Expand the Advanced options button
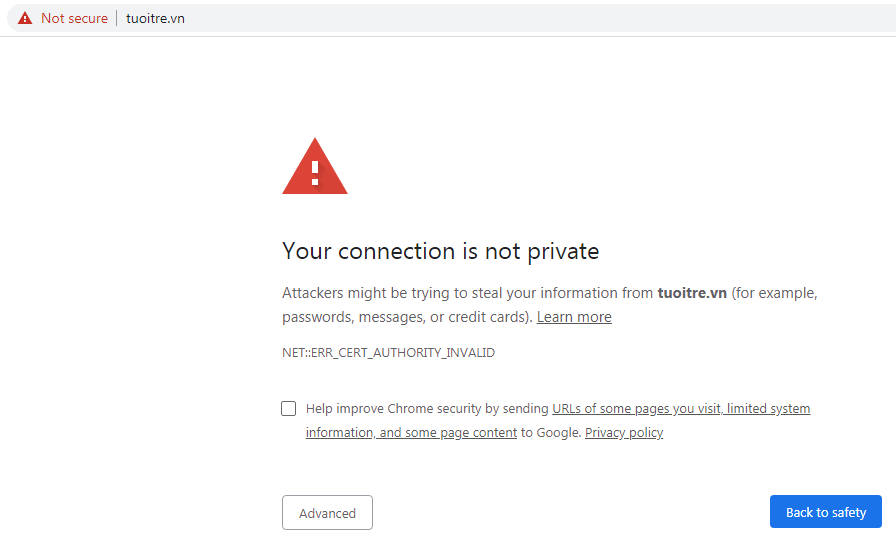896x539 pixels. click(x=327, y=513)
